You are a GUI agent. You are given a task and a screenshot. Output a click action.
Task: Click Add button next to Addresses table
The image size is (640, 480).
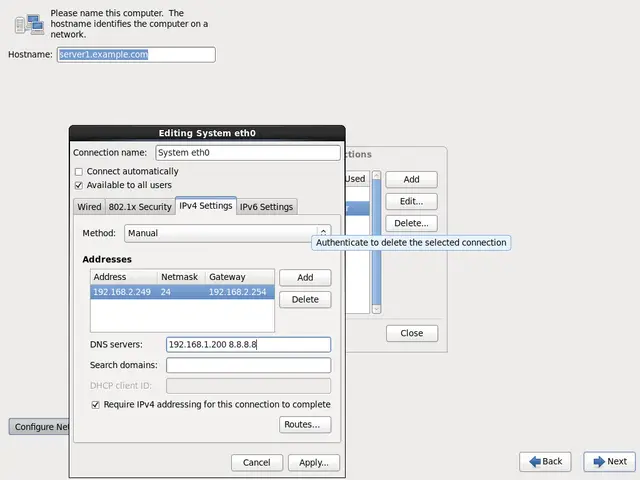click(x=305, y=278)
